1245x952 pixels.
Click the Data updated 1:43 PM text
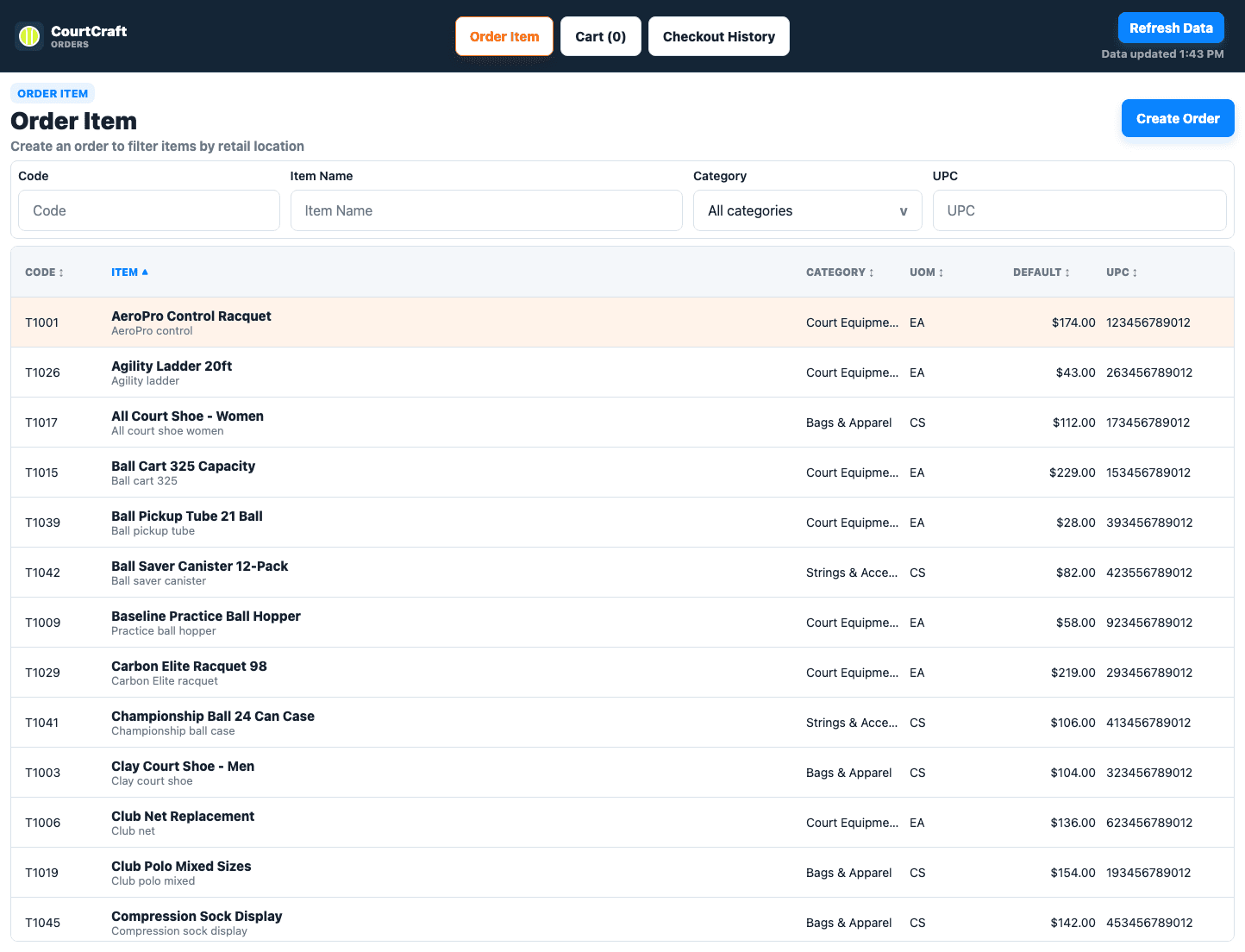click(x=1162, y=53)
